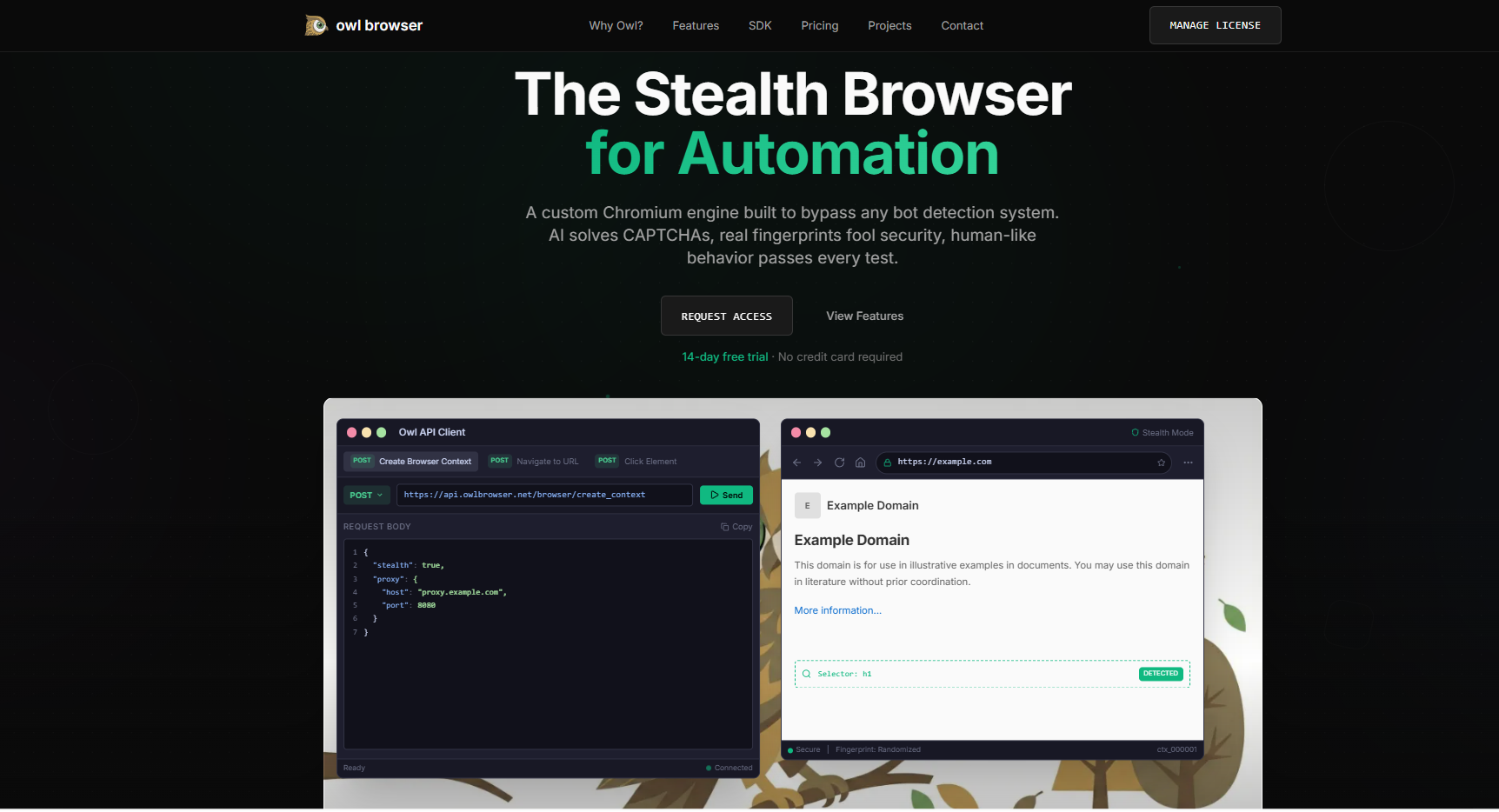1499x812 pixels.
Task: Click the forward arrow in the browser mockup
Action: 817,462
